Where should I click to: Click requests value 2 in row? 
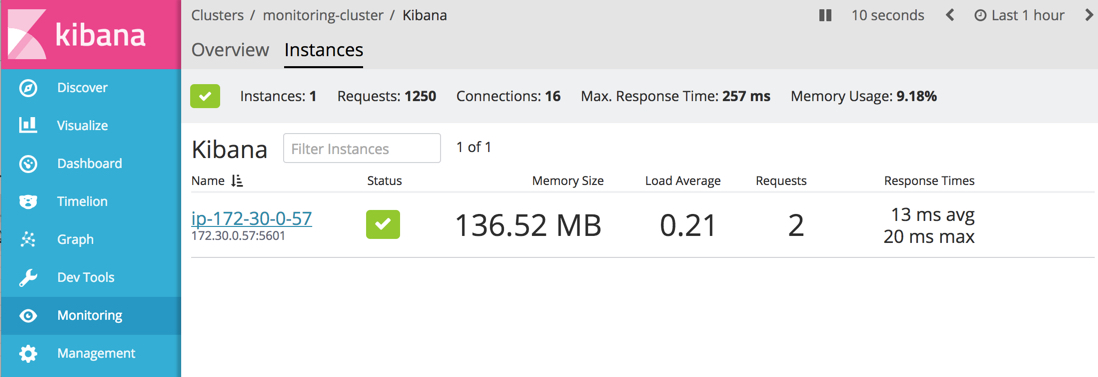tap(795, 226)
